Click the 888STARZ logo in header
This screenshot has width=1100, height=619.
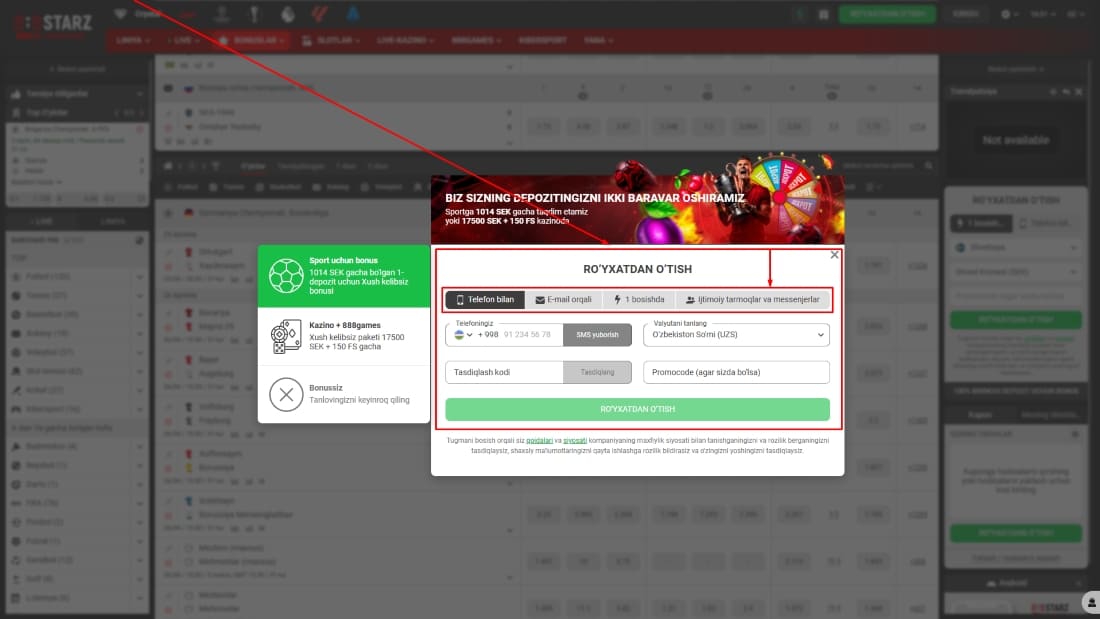[x=54, y=25]
